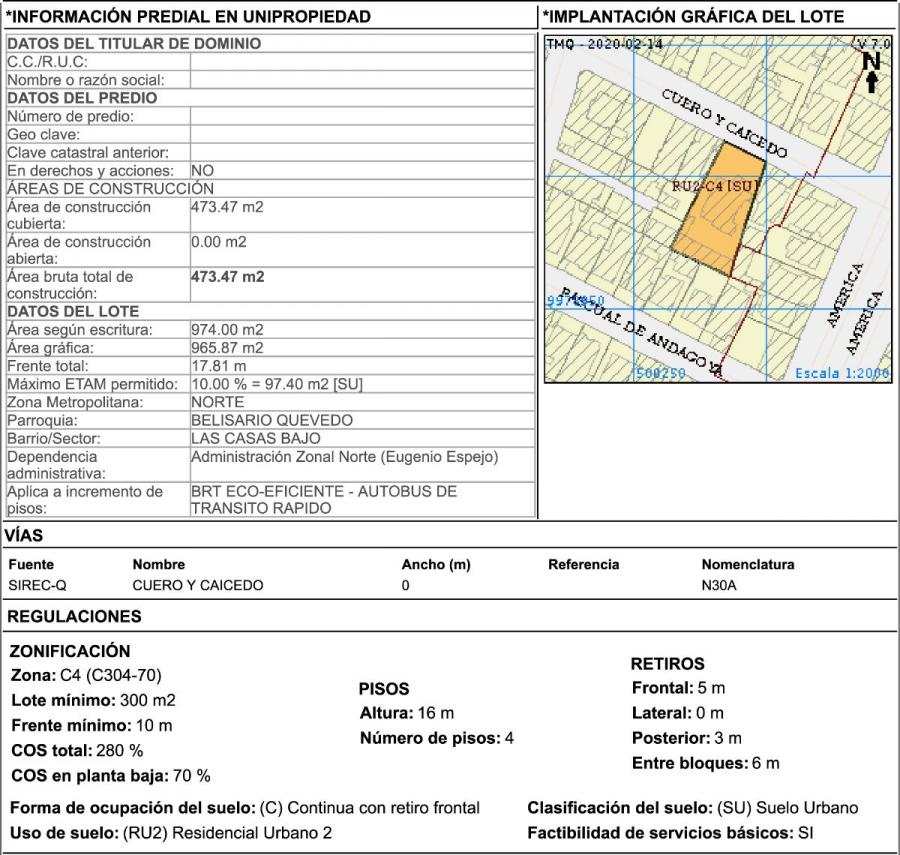
Task: Click the Número de predio value field
Action: click(362, 116)
